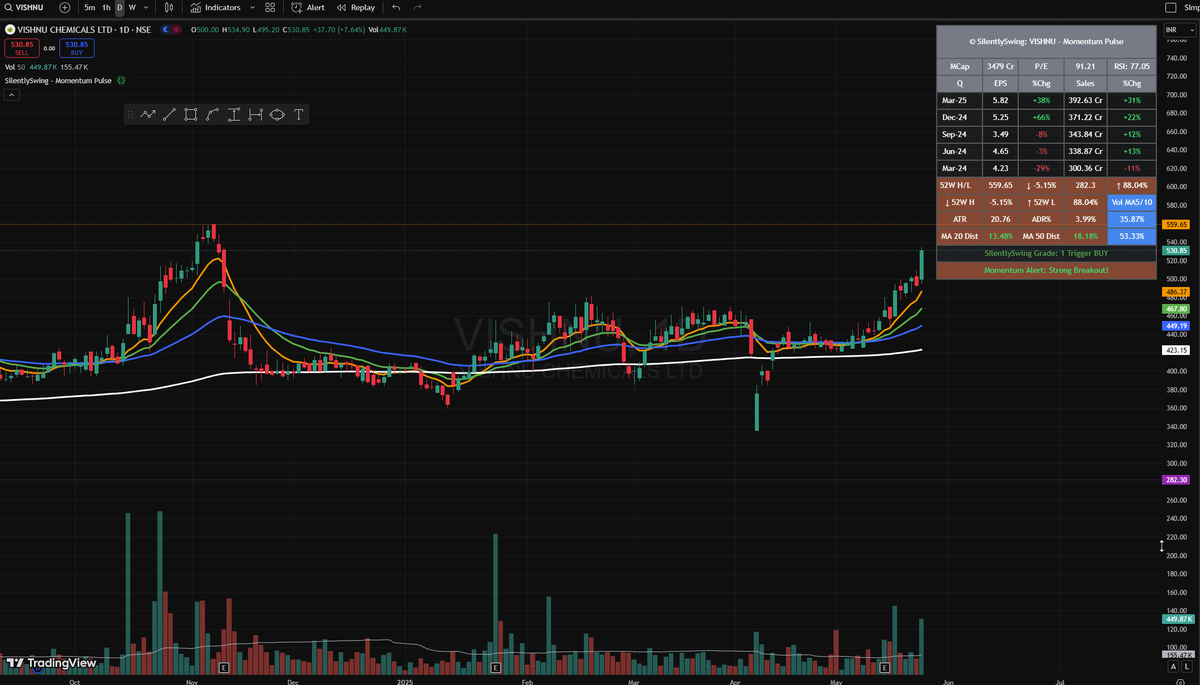Viewport: 1200px width, 685px height.
Task: Select the Text drawing tool
Action: 298,115
